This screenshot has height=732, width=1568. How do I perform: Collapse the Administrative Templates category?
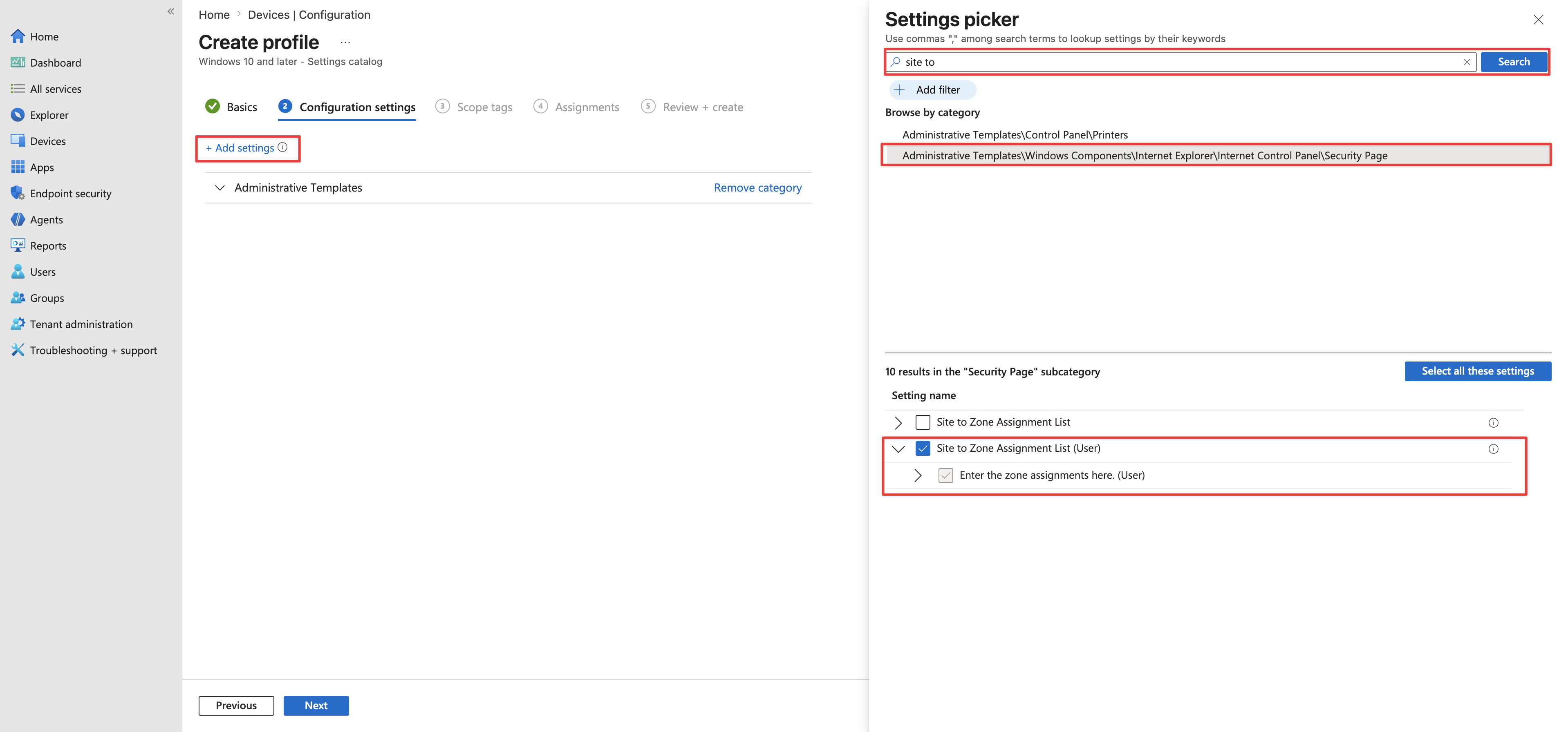pyautogui.click(x=220, y=188)
